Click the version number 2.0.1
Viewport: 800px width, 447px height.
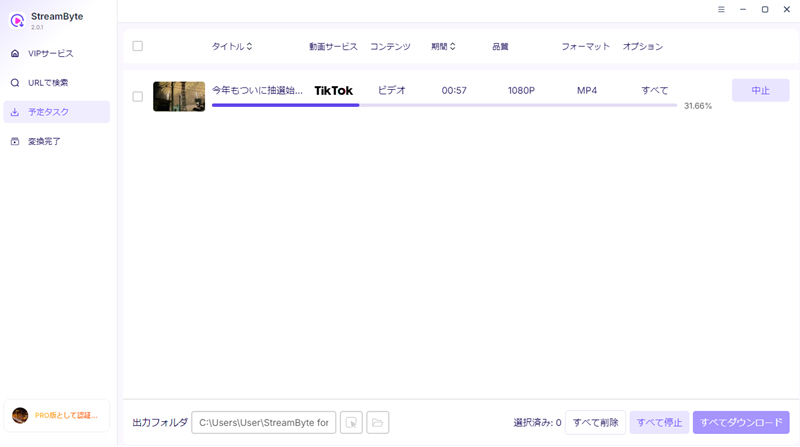click(37, 28)
